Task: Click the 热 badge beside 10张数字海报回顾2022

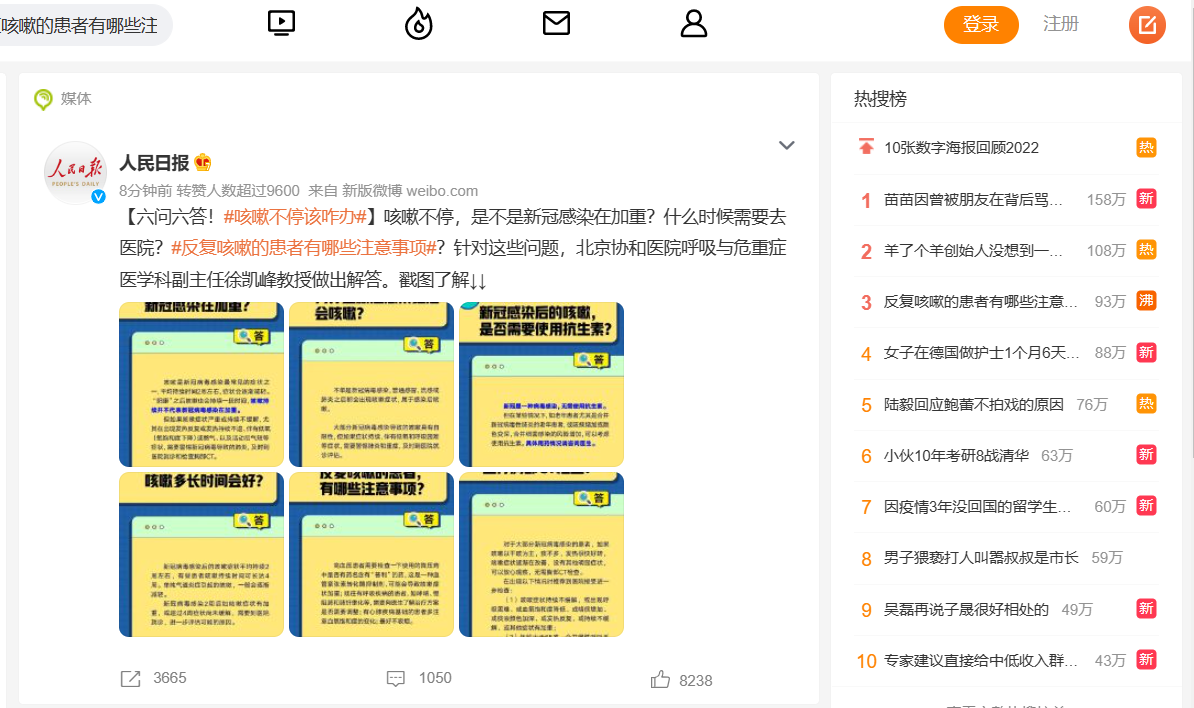Action: (1146, 148)
